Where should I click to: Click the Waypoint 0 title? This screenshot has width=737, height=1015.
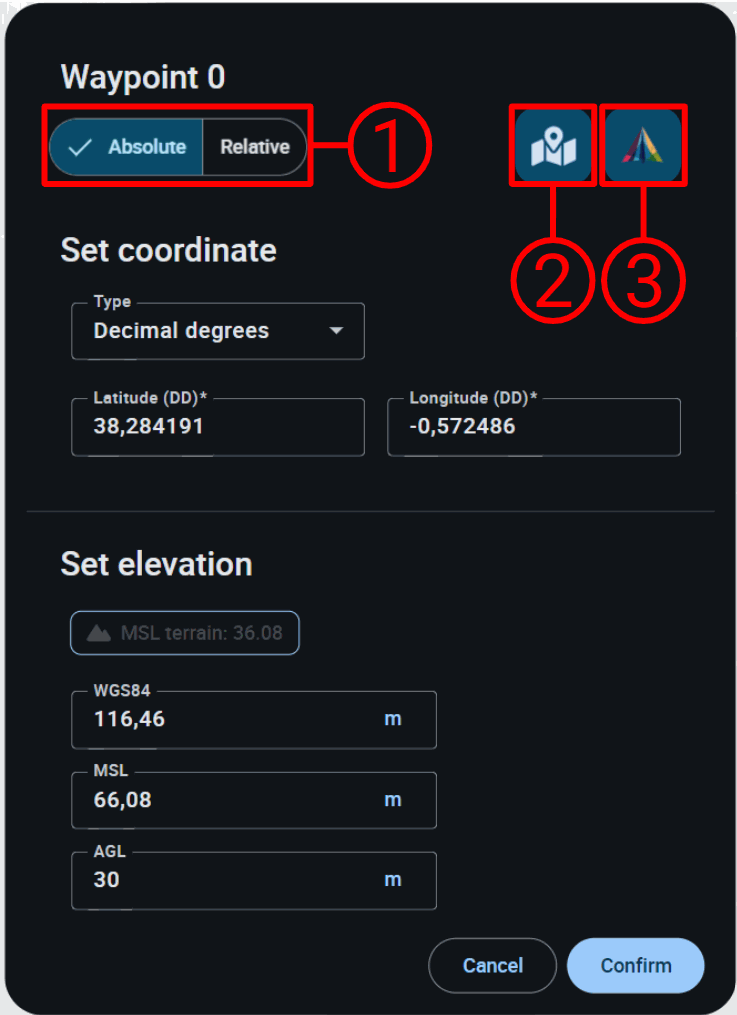[x=143, y=77]
